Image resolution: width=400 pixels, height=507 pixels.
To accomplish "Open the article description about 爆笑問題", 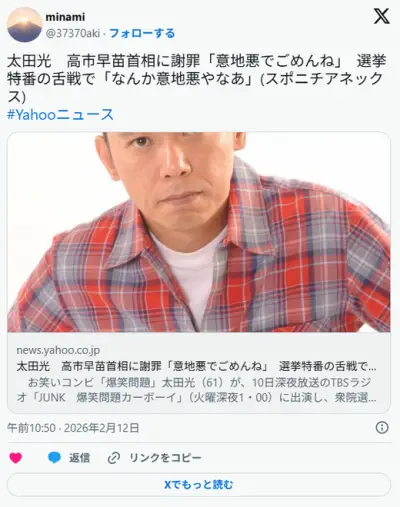I will [x=197, y=390].
